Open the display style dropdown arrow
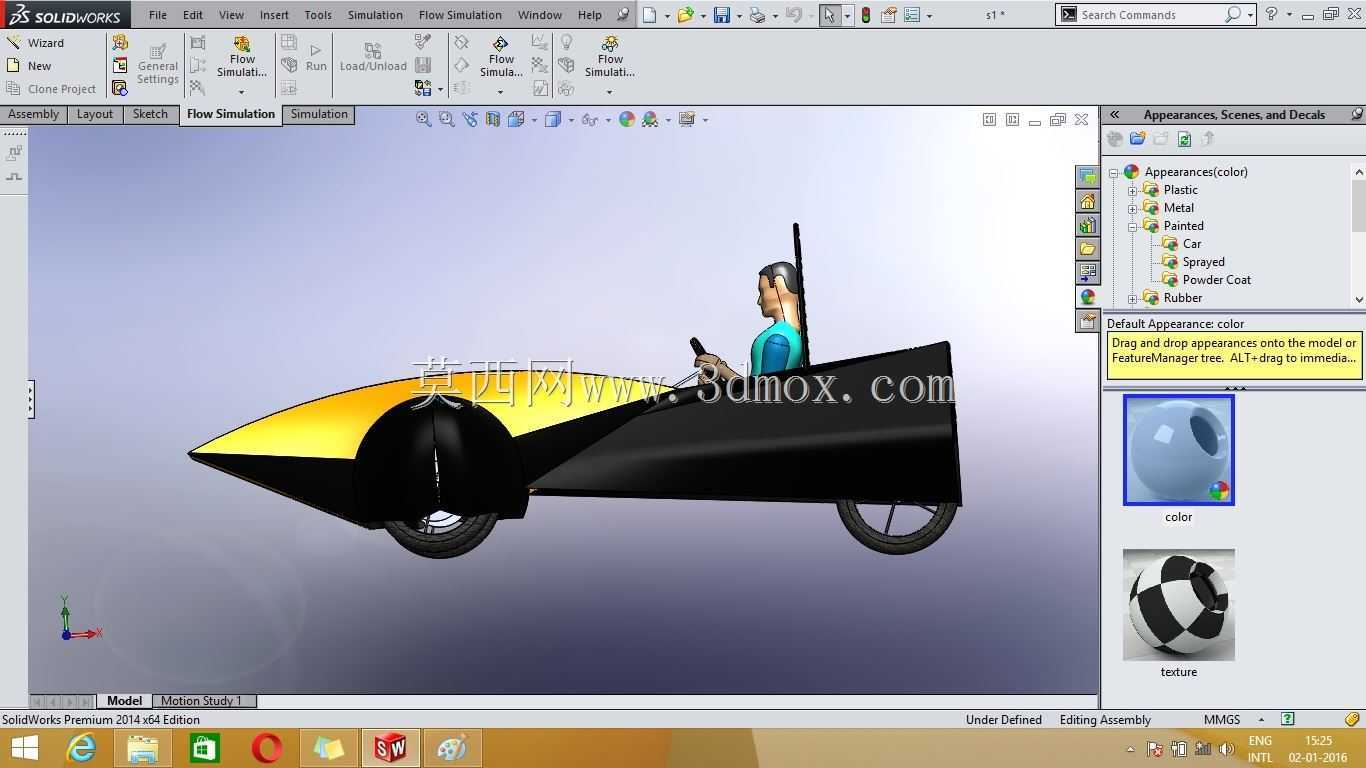1366x768 pixels. pos(570,120)
